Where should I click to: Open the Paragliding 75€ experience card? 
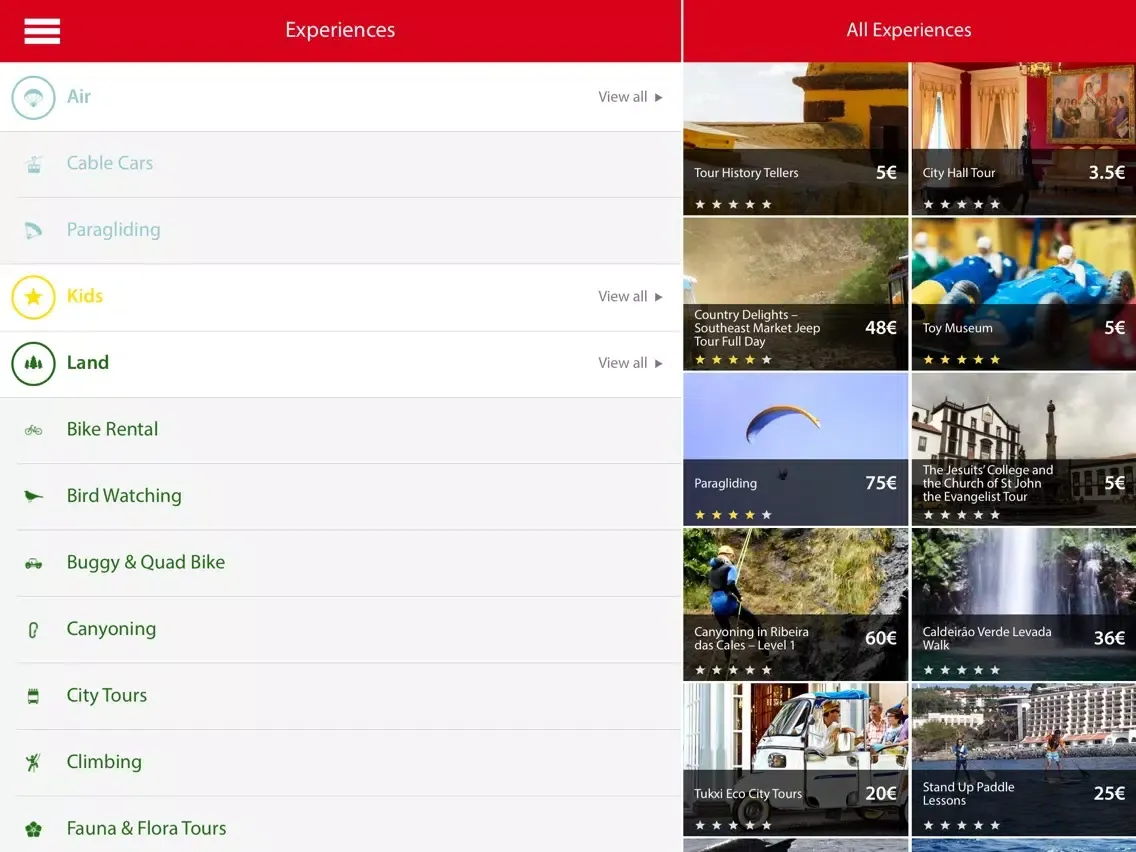795,449
